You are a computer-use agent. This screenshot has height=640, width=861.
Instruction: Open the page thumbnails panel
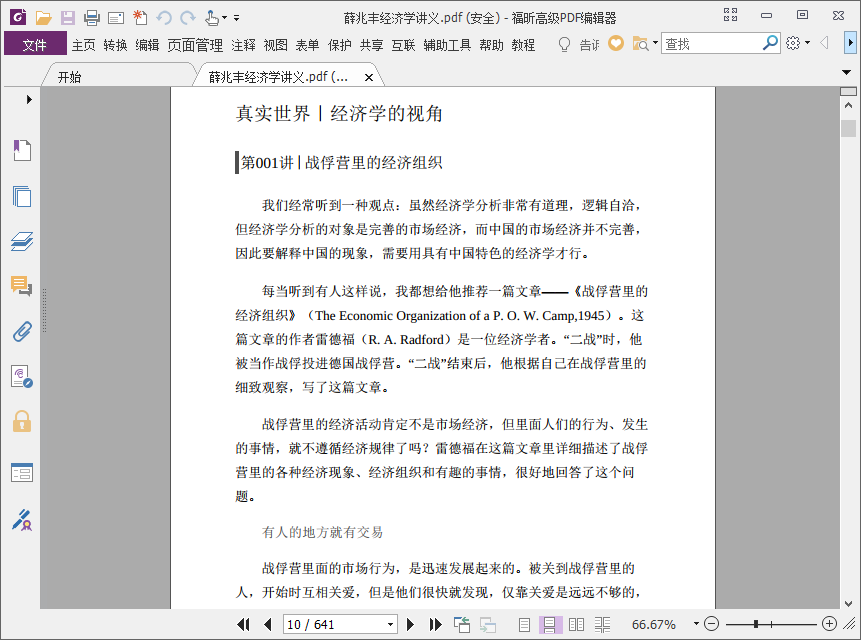22,196
